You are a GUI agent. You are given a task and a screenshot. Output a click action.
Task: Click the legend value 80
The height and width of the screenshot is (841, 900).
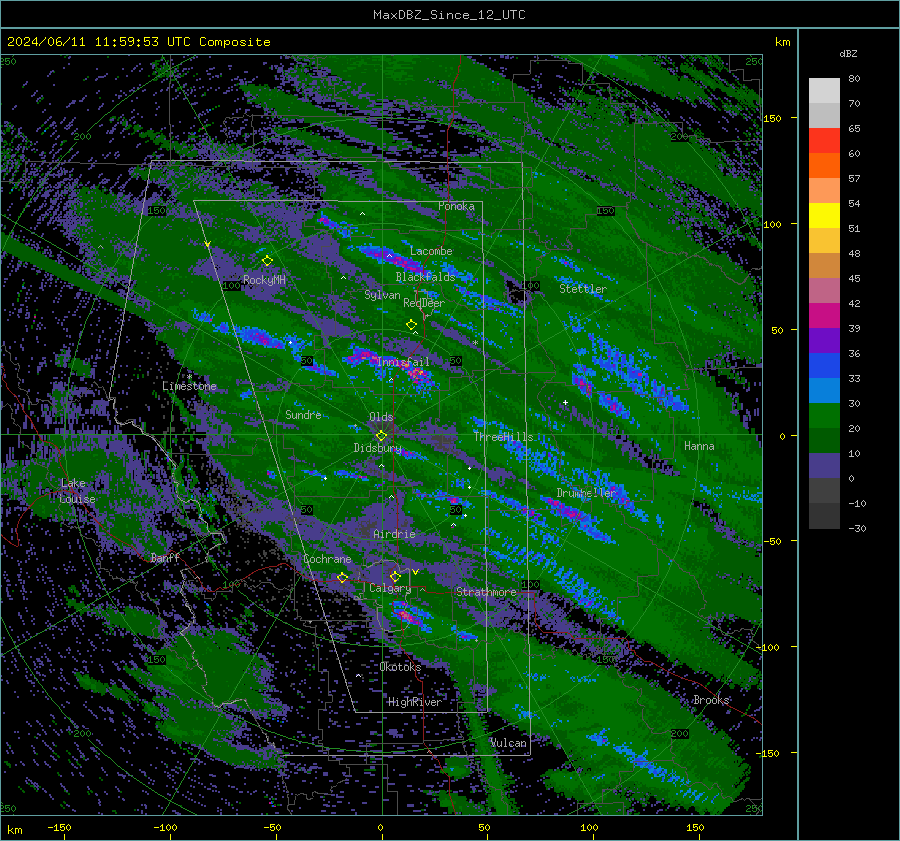[x=854, y=79]
